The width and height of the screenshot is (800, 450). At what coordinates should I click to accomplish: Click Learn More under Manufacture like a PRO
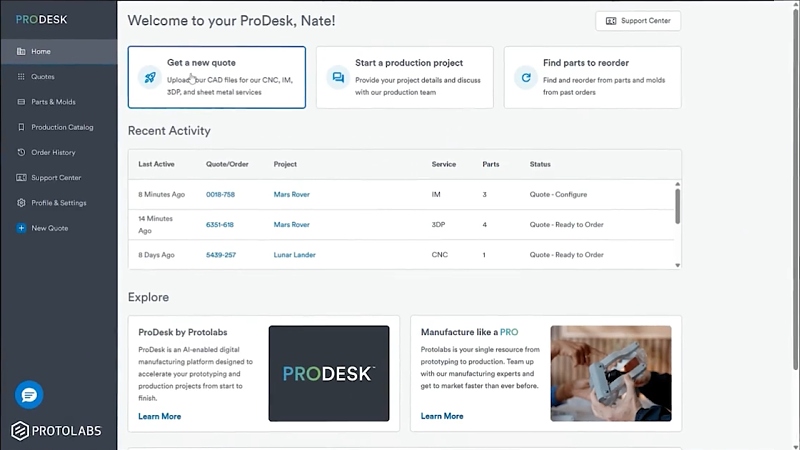442,416
